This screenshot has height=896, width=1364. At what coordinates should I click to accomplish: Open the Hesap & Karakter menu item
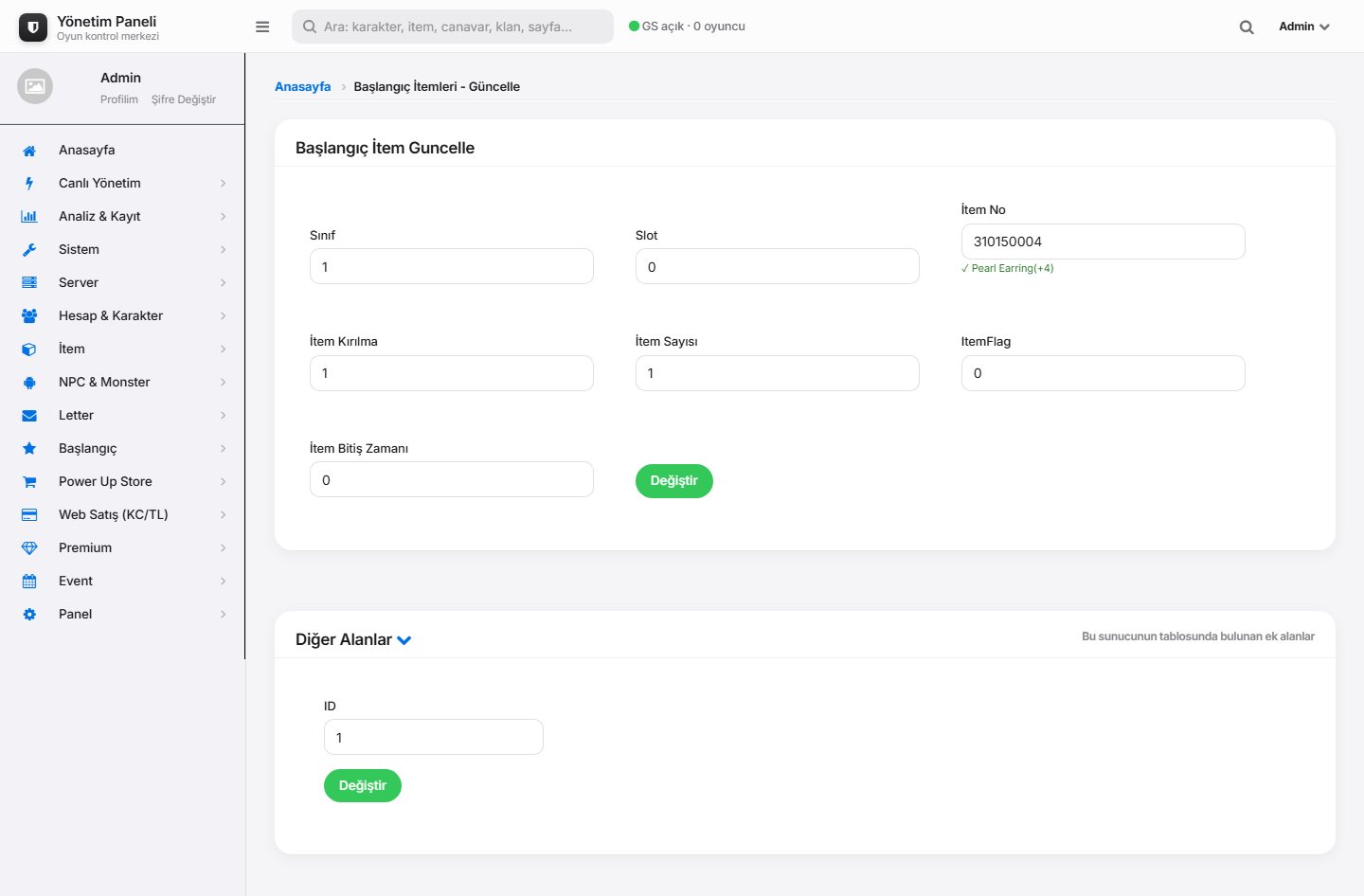[122, 315]
